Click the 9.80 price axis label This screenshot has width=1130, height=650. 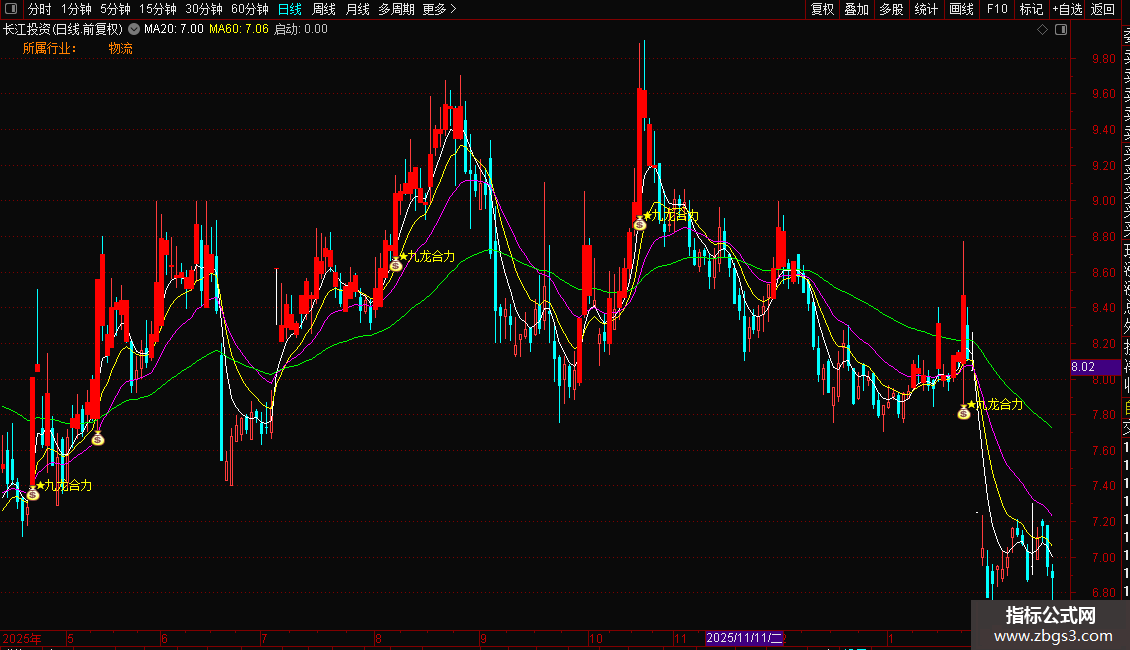[x=1103, y=59]
